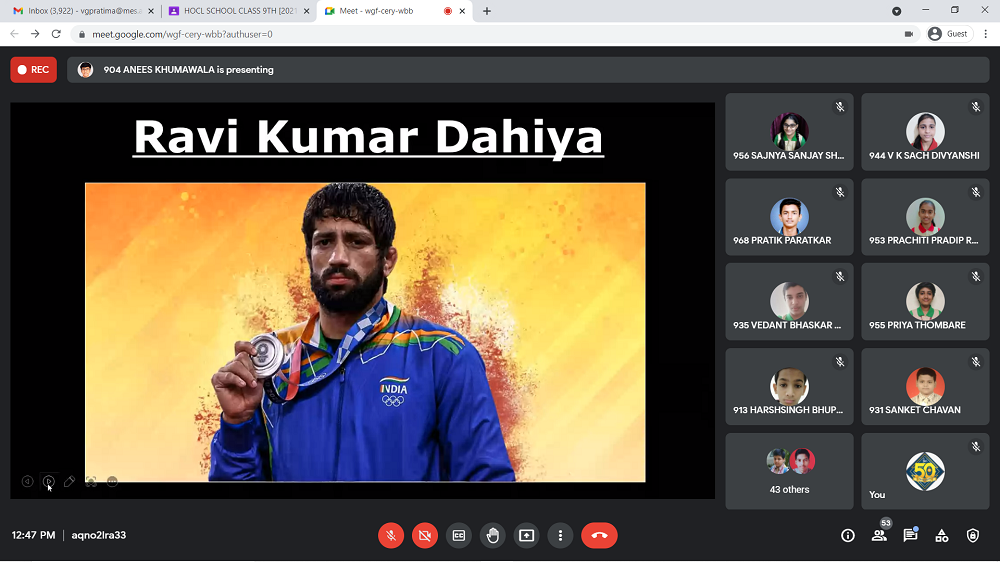Screen dimensions: 1000x562
Task: Unmute the microphone
Action: (391, 535)
